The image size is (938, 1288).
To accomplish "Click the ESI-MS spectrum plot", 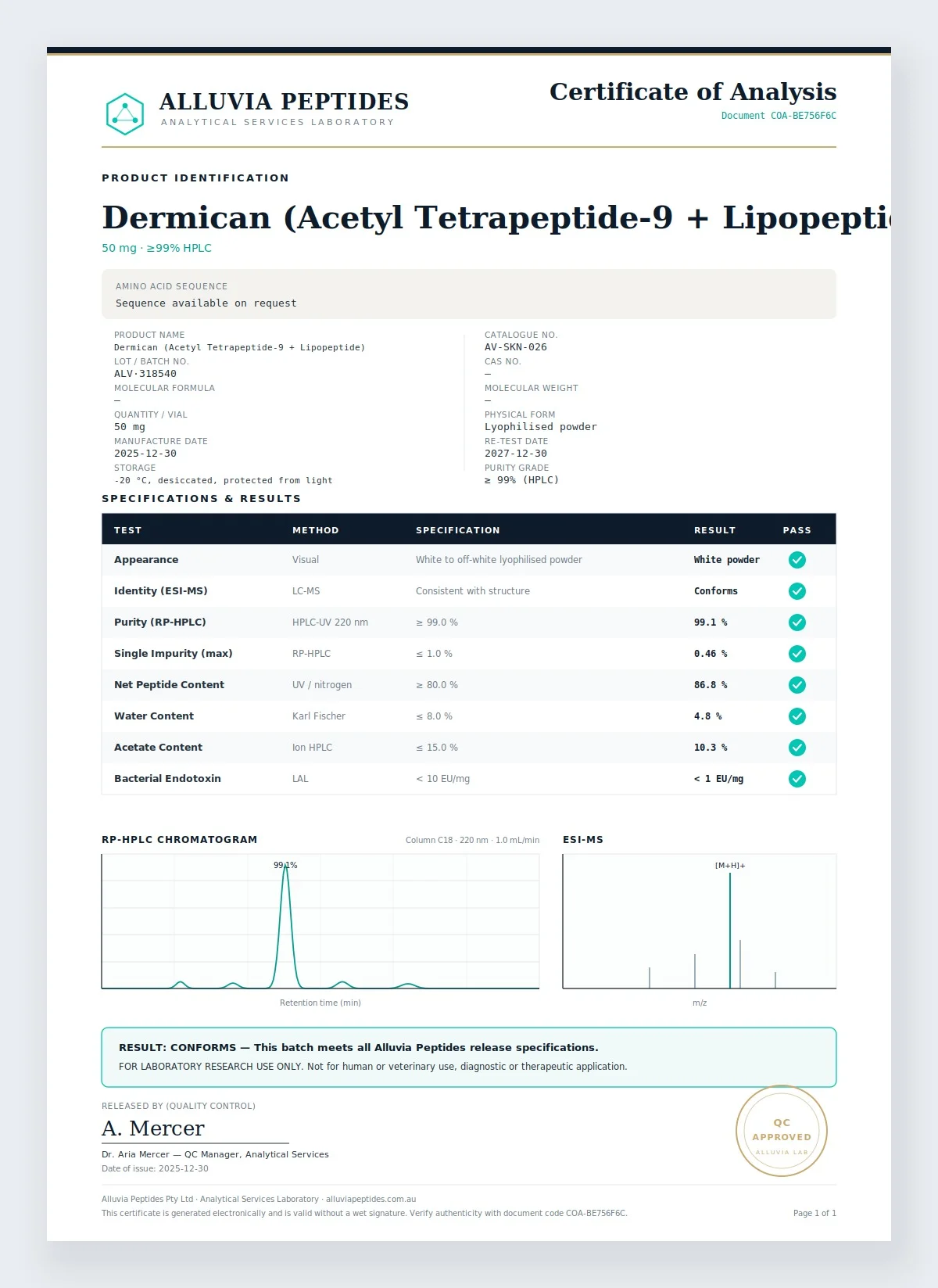I will tap(700, 921).
